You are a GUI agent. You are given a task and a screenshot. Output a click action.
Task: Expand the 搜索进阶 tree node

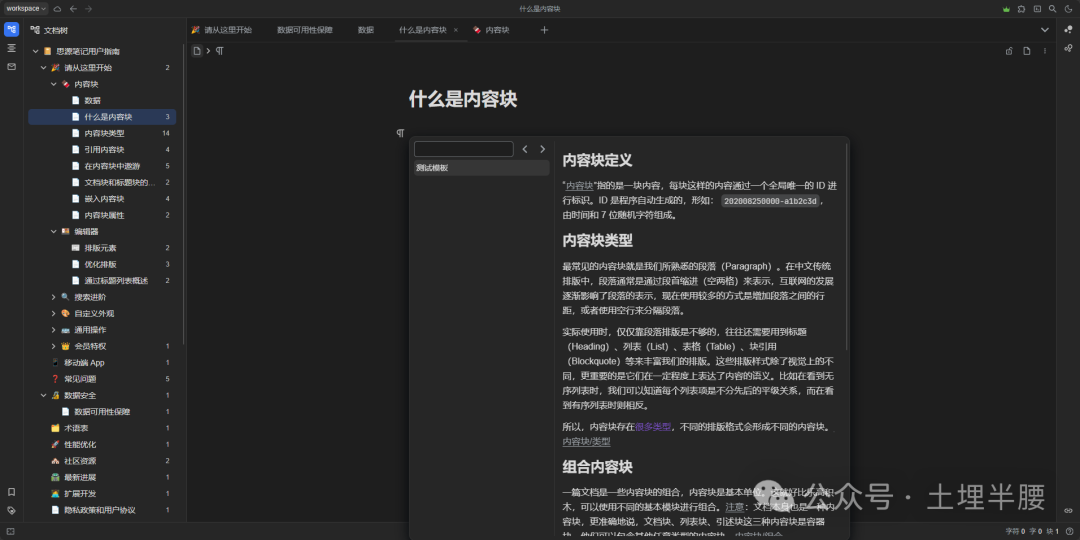pyautogui.click(x=54, y=297)
